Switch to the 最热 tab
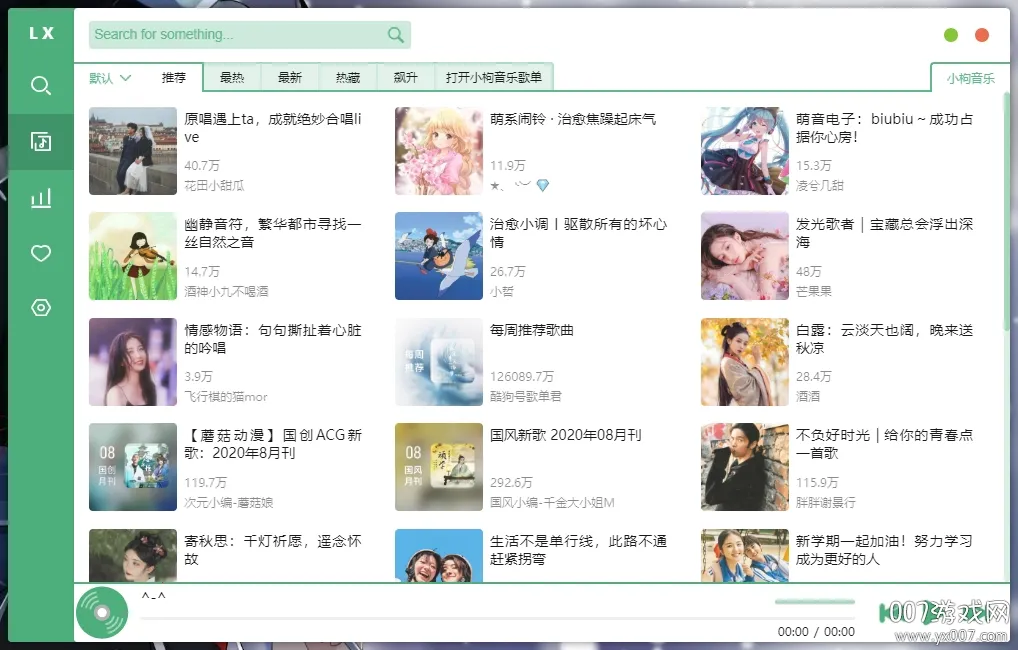This screenshot has width=1018, height=650. pyautogui.click(x=232, y=77)
